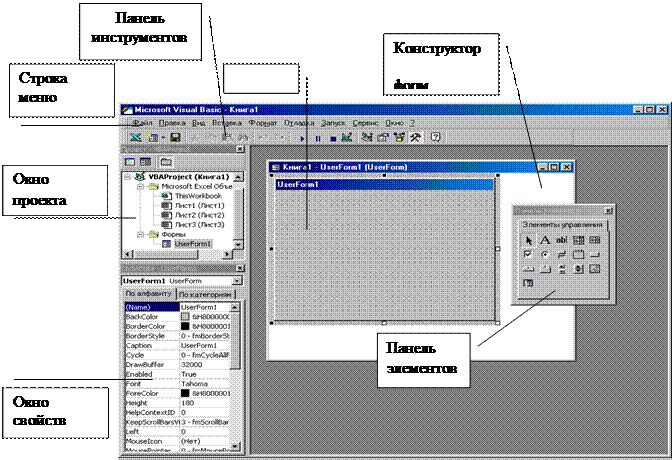Open the Правка menu
Image resolution: width=672 pixels, height=460 pixels.
point(172,123)
